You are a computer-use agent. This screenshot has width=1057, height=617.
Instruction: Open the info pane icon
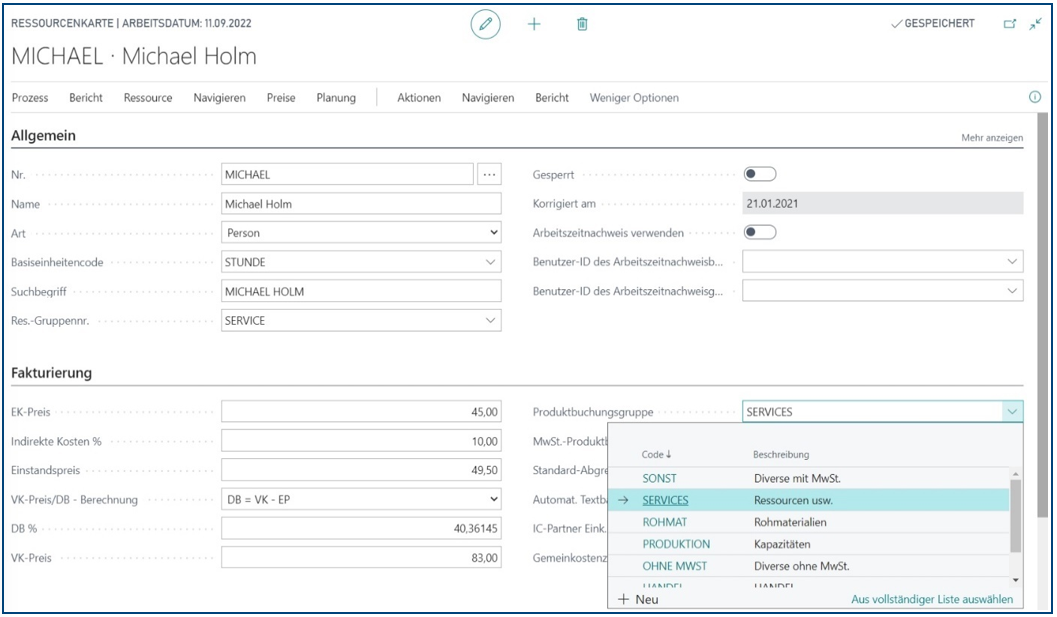1035,97
